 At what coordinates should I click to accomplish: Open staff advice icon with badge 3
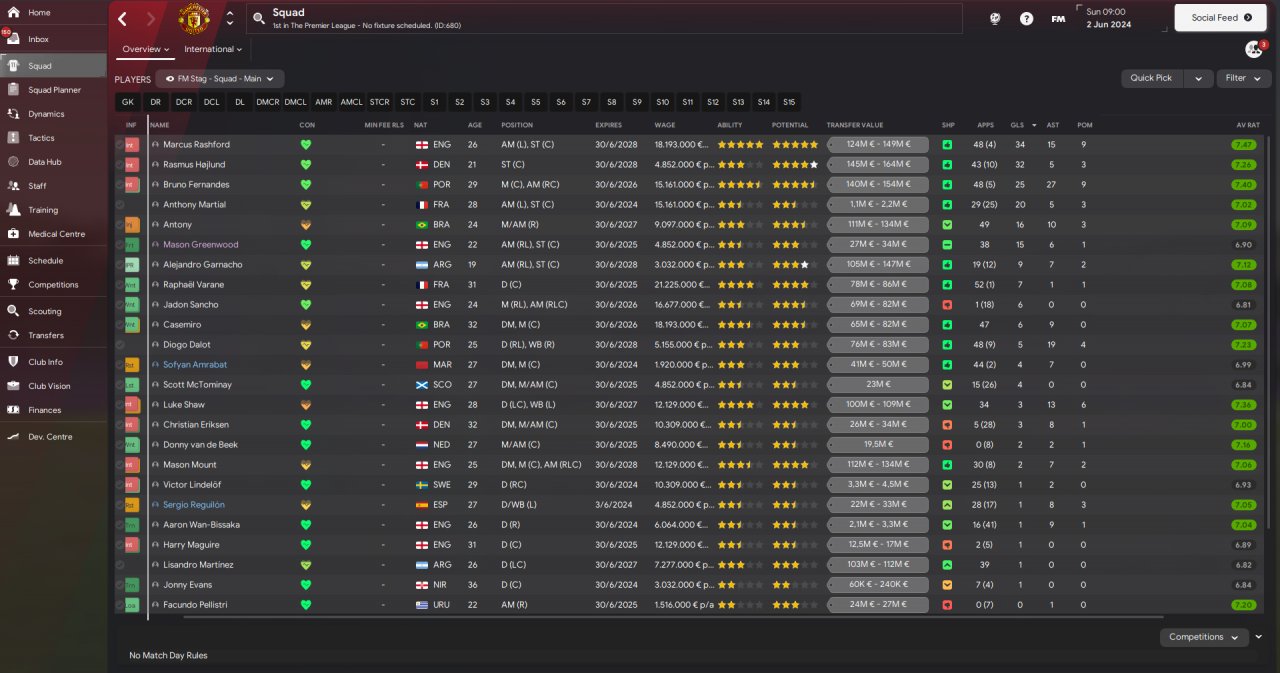[x=1254, y=49]
